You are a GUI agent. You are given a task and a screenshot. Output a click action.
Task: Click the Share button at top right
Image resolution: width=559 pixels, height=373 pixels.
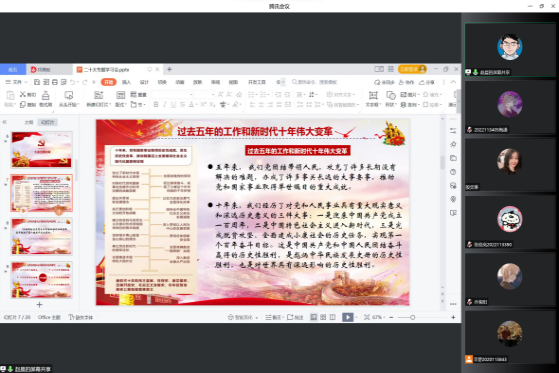[427, 82]
